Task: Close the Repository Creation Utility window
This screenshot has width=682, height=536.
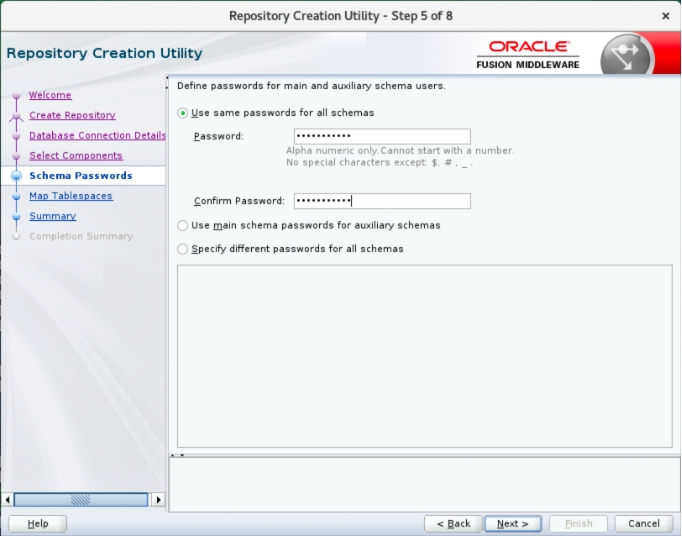Action: (665, 16)
